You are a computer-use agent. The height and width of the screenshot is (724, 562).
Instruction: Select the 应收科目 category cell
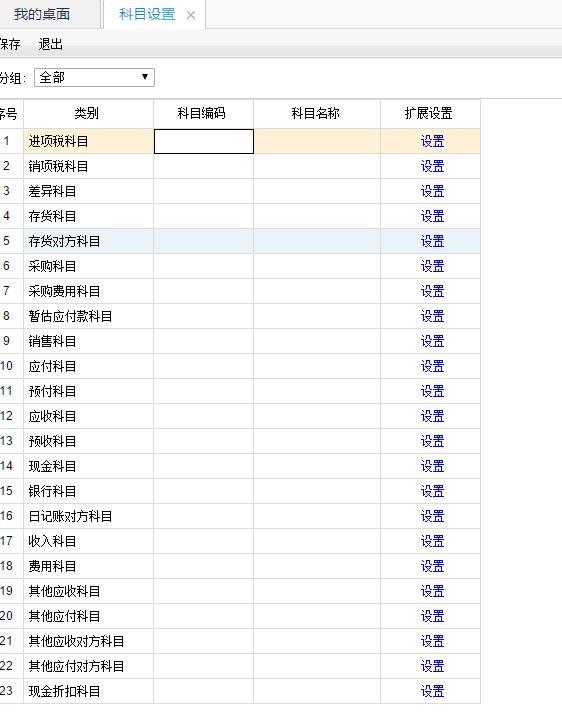pyautogui.click(x=88, y=416)
